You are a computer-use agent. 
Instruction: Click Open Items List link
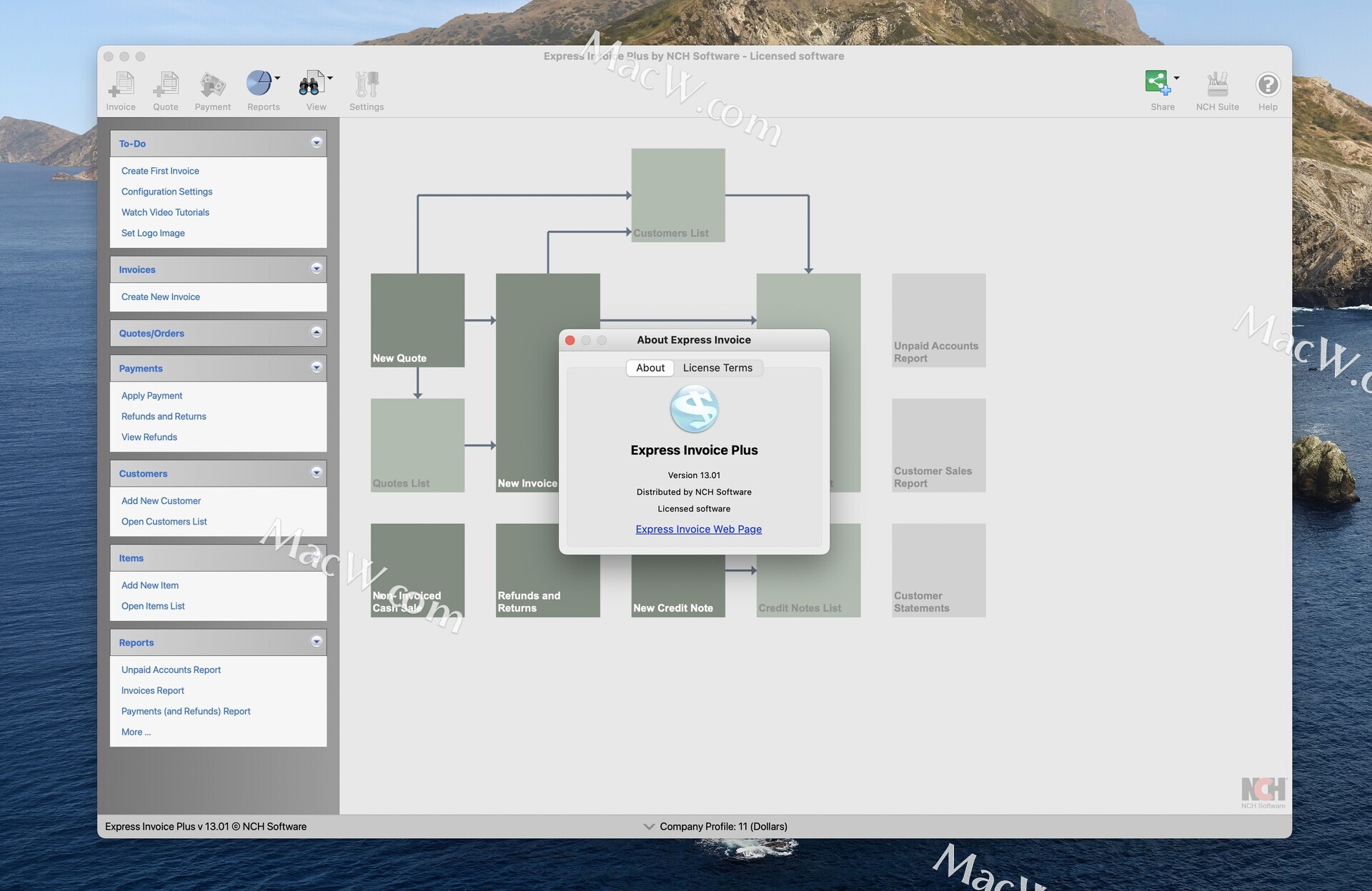point(153,606)
